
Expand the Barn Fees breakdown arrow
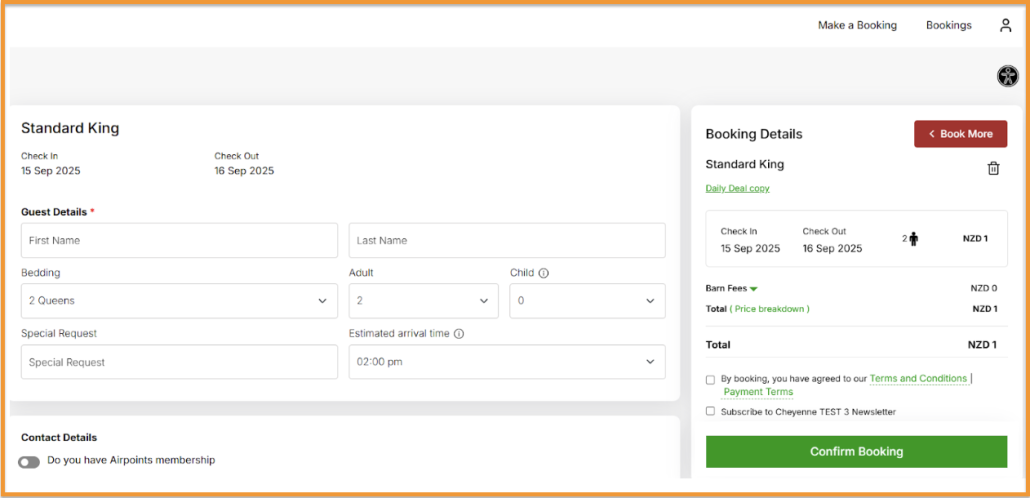point(754,289)
